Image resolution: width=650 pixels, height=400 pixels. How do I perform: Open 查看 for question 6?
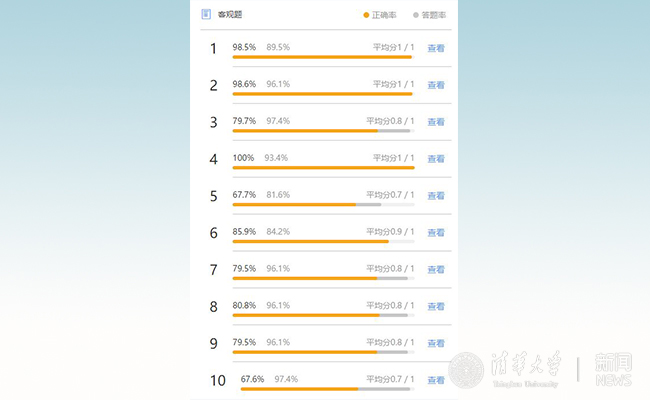(436, 233)
